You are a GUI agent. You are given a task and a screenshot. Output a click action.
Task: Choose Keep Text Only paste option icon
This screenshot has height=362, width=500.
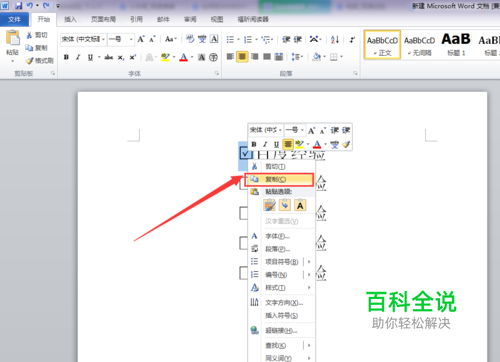tap(300, 205)
